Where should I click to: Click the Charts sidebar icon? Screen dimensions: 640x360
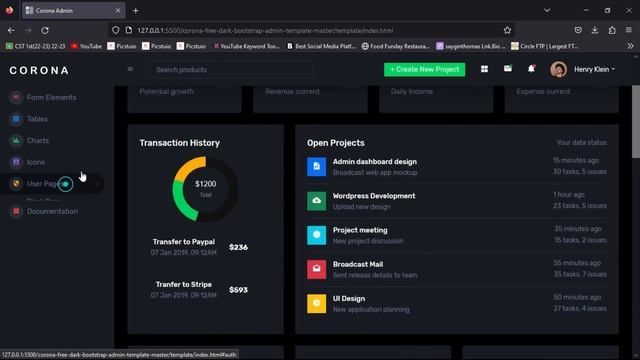pyautogui.click(x=16, y=140)
